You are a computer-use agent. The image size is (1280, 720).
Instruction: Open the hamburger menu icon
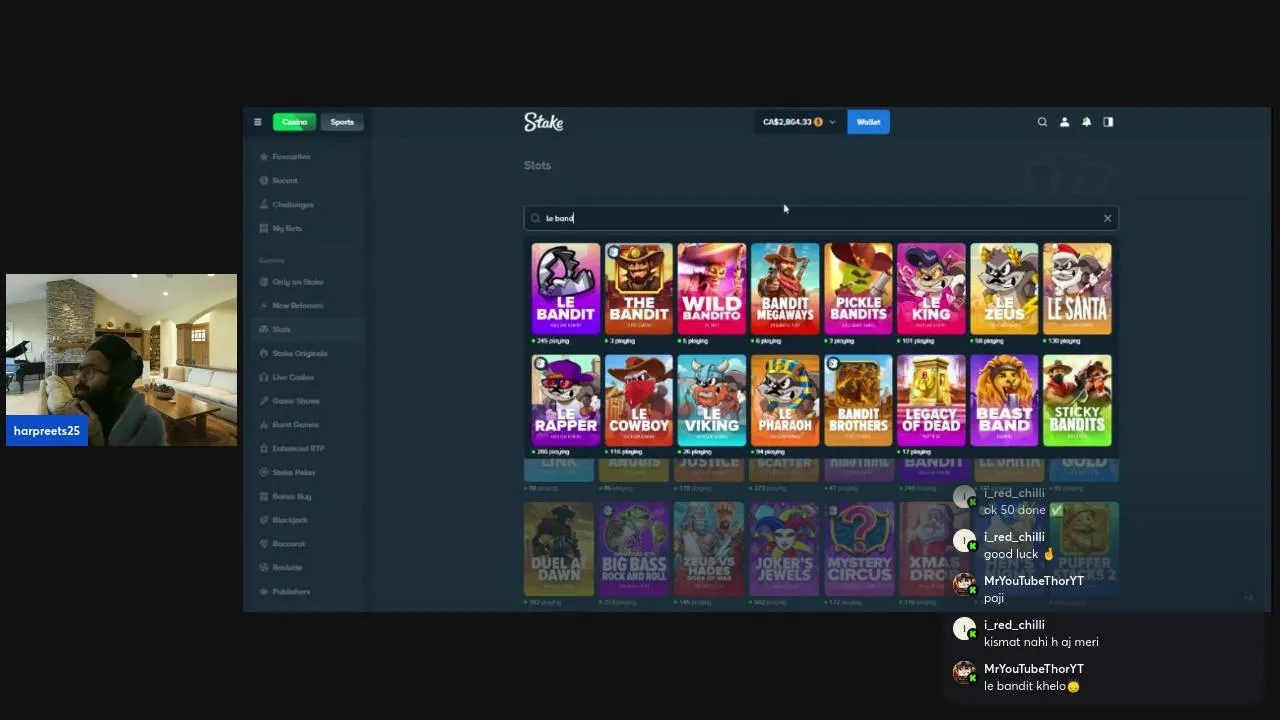[x=257, y=122]
